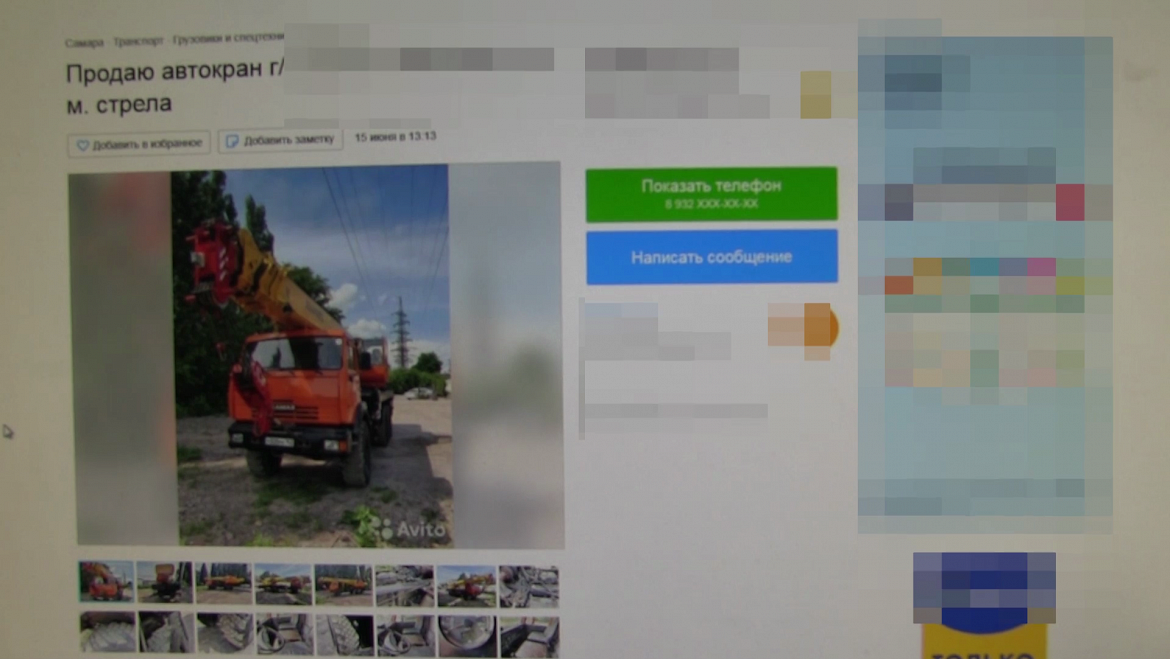Show the fifth thumbnail in the top row
Viewport: 1170px width, 659px height.
coord(343,585)
